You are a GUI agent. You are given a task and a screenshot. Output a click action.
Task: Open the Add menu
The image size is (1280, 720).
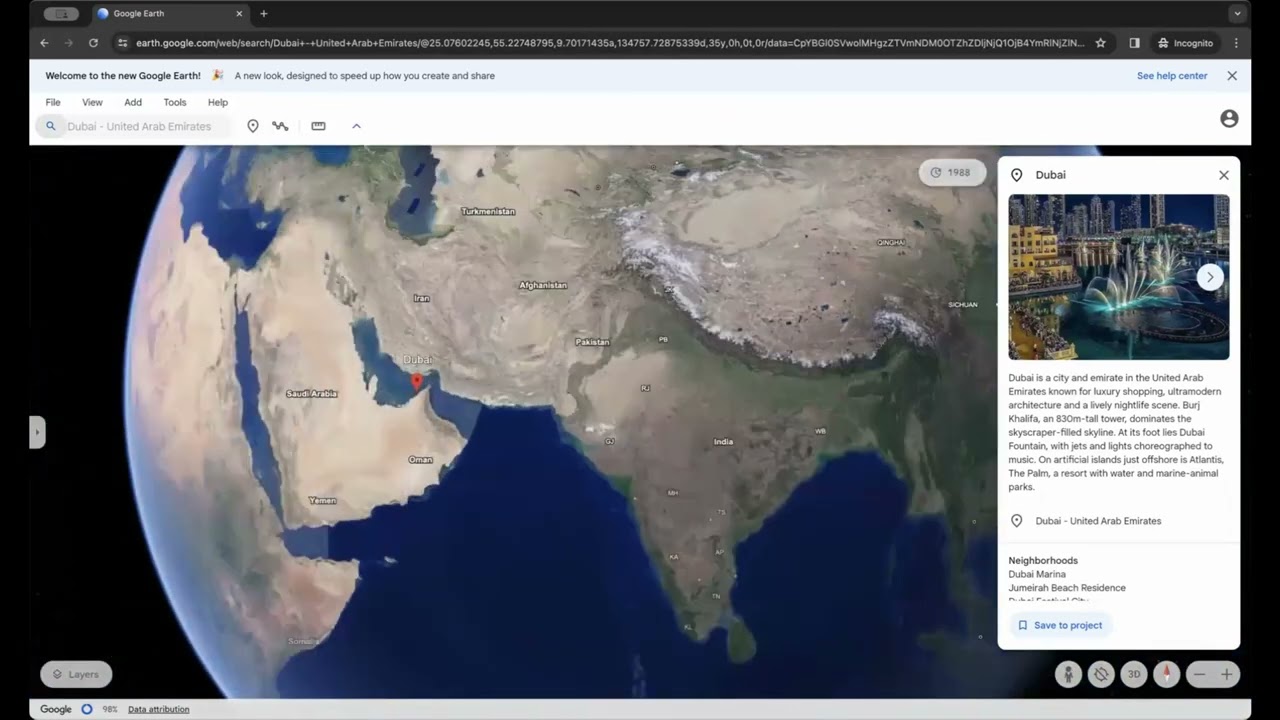point(133,102)
